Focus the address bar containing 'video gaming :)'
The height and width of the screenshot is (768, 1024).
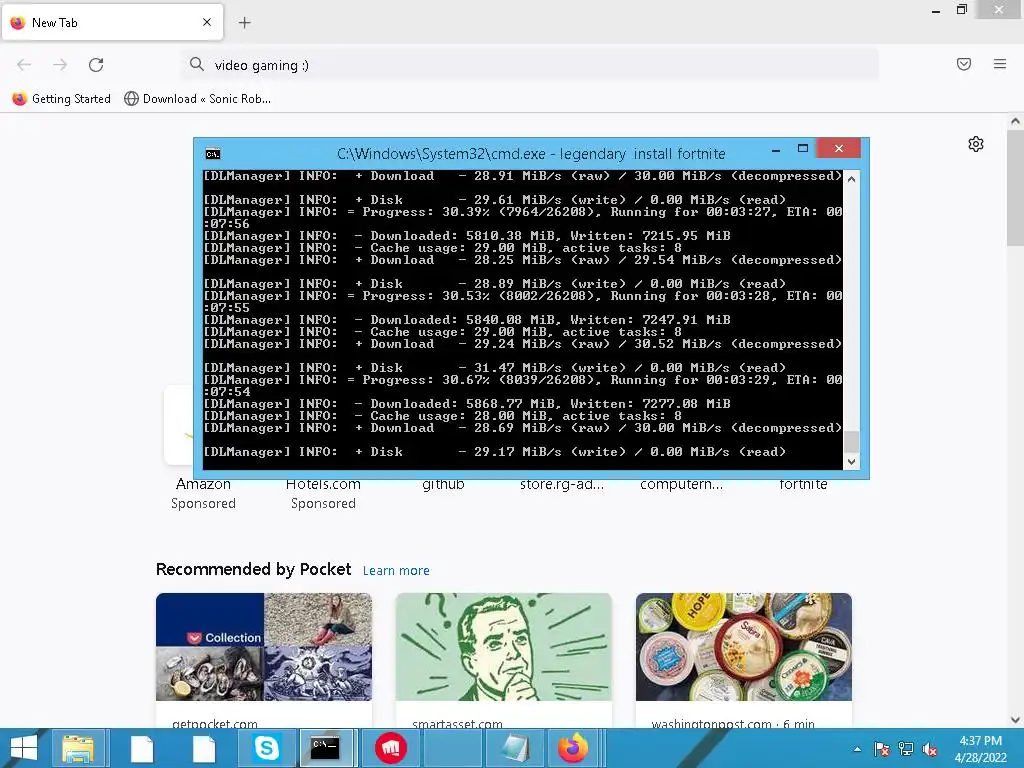tap(530, 65)
